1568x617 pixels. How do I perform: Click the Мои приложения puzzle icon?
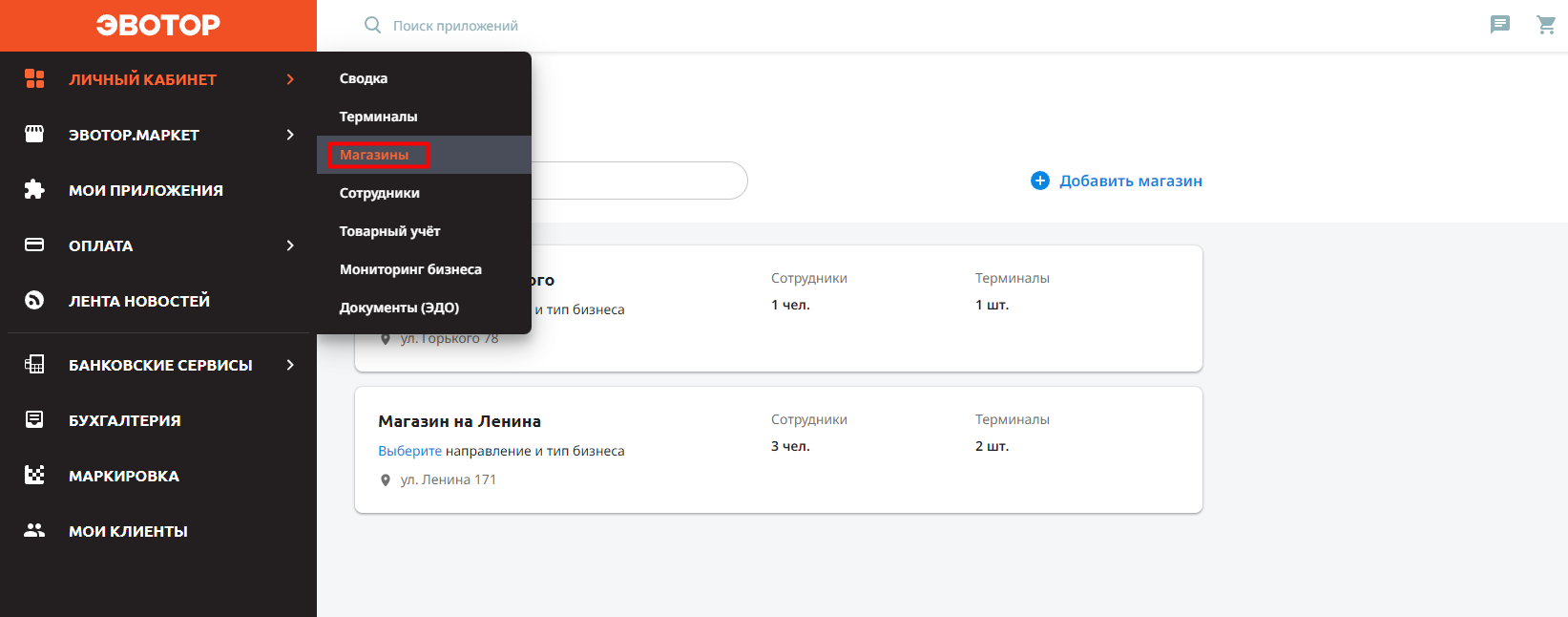tap(34, 189)
